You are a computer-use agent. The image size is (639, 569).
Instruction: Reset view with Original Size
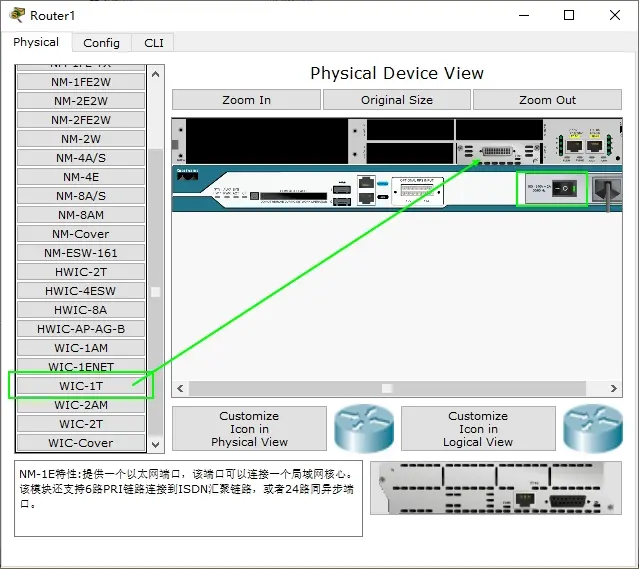[397, 100]
